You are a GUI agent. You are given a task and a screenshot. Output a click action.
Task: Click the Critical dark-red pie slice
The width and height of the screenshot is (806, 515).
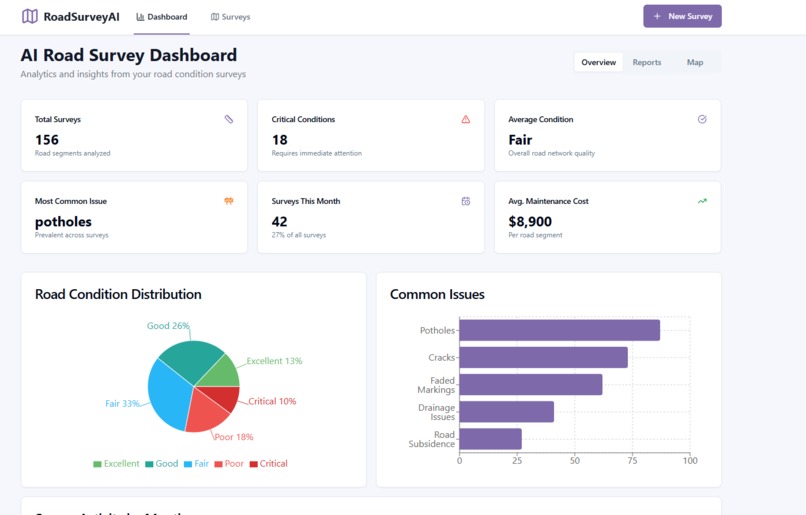(x=225, y=396)
